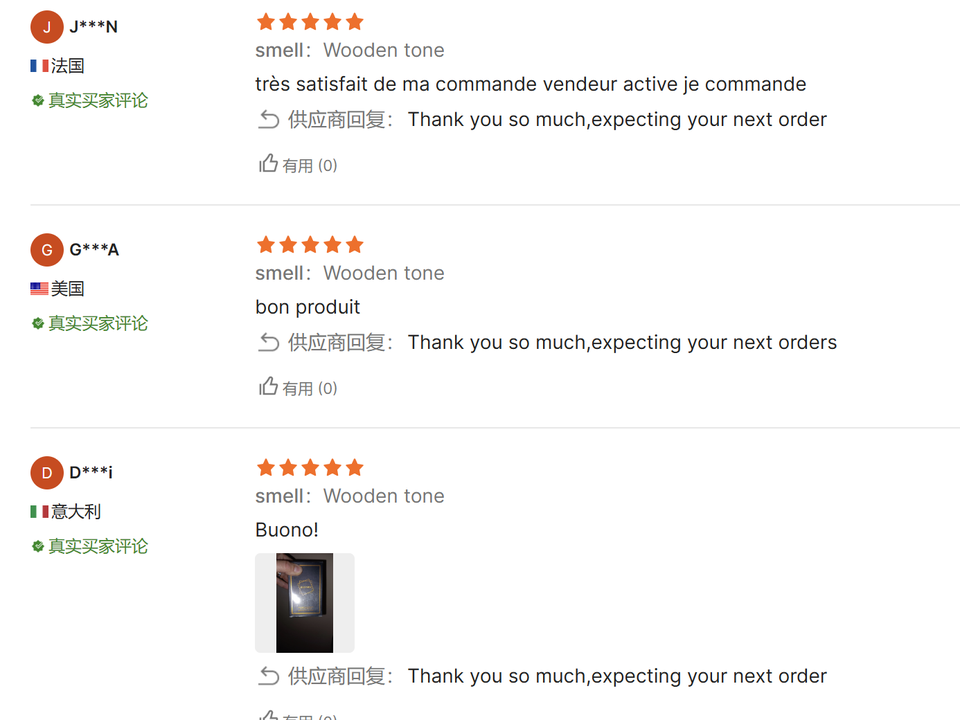Click thumbs-up icon on G***A's review

(x=268, y=387)
